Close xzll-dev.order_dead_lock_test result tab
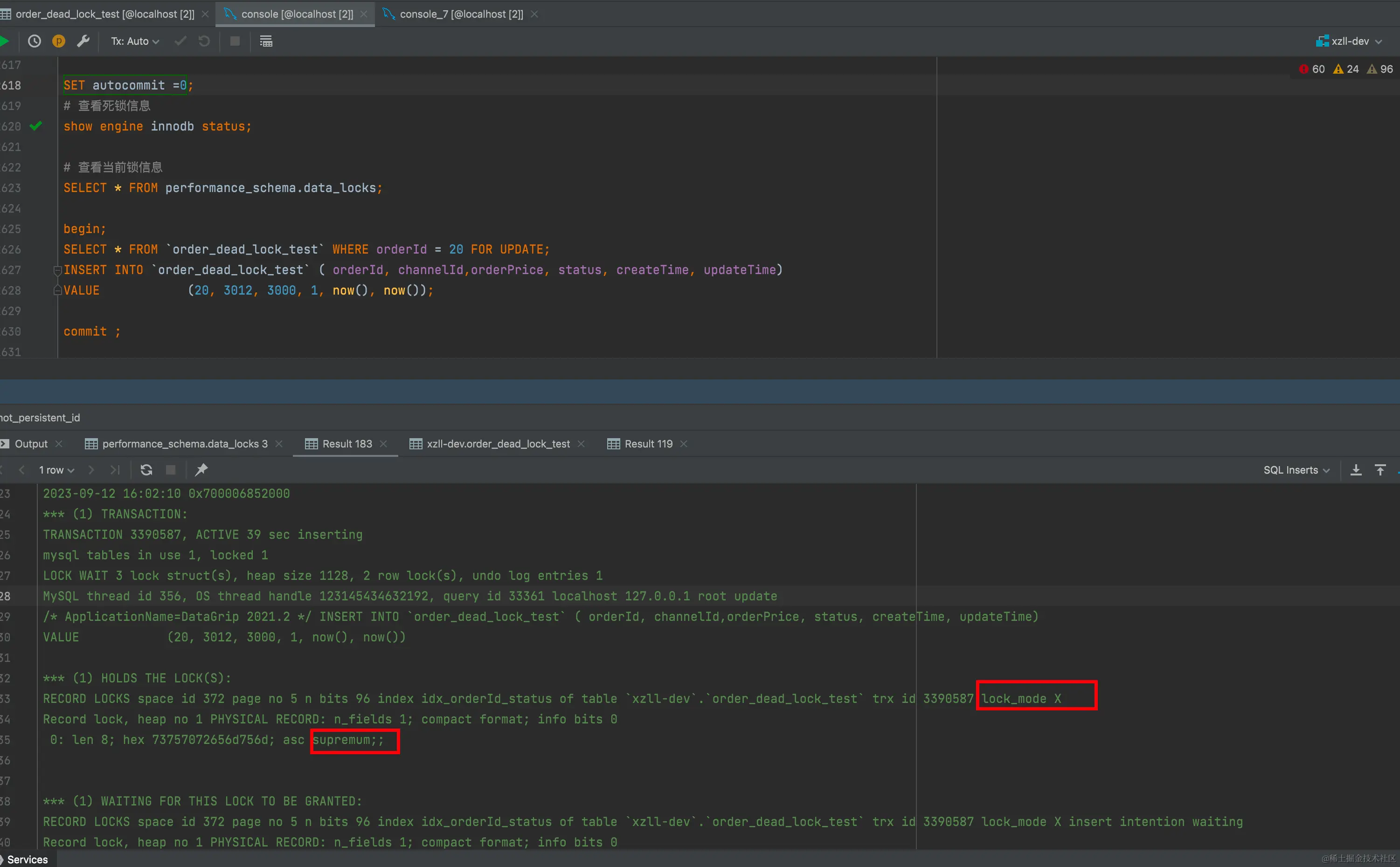Image resolution: width=1400 pixels, height=867 pixels. [581, 444]
